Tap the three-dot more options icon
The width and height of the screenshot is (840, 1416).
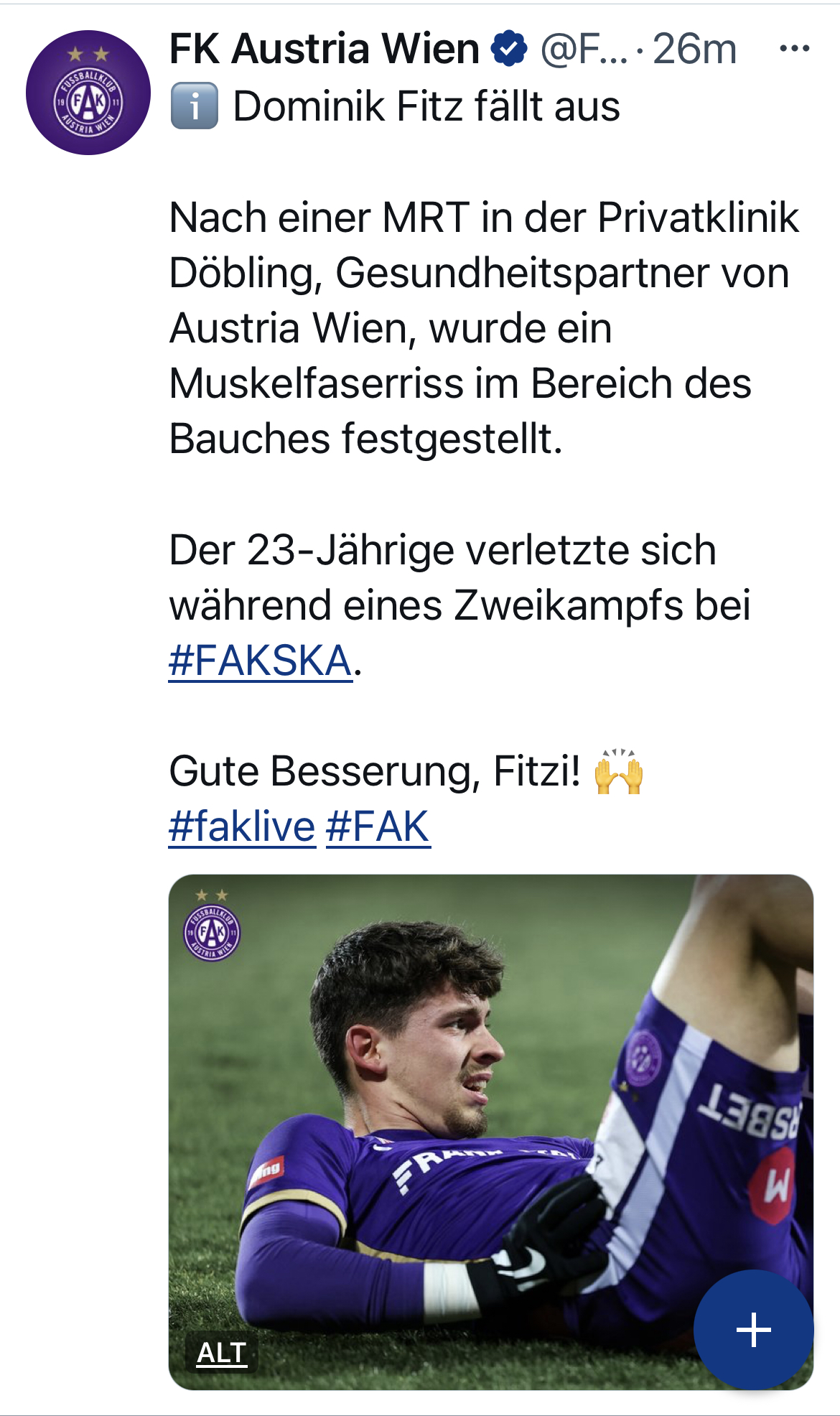coord(794,49)
